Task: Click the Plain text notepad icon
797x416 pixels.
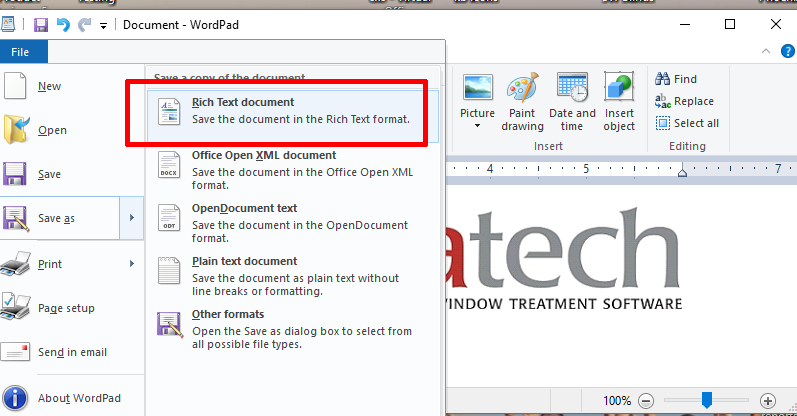Action: point(169,271)
